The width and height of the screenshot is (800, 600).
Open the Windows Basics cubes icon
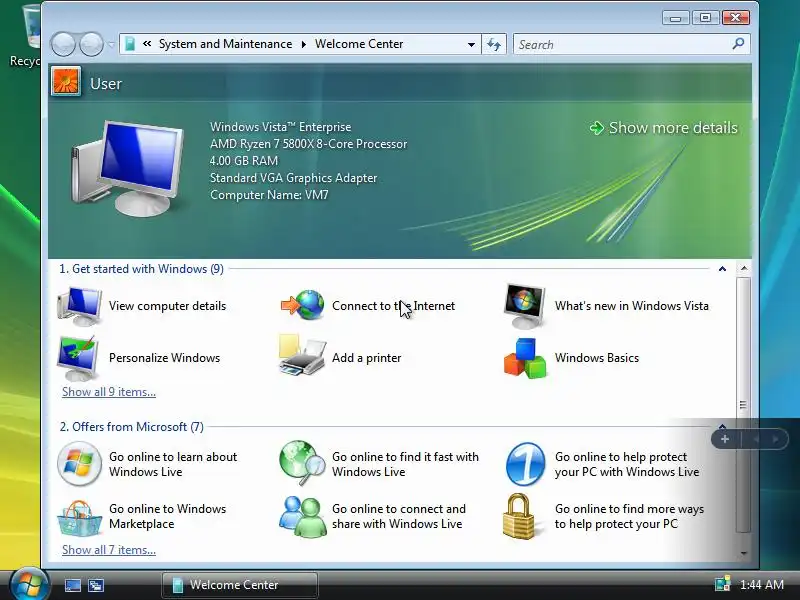click(x=525, y=358)
